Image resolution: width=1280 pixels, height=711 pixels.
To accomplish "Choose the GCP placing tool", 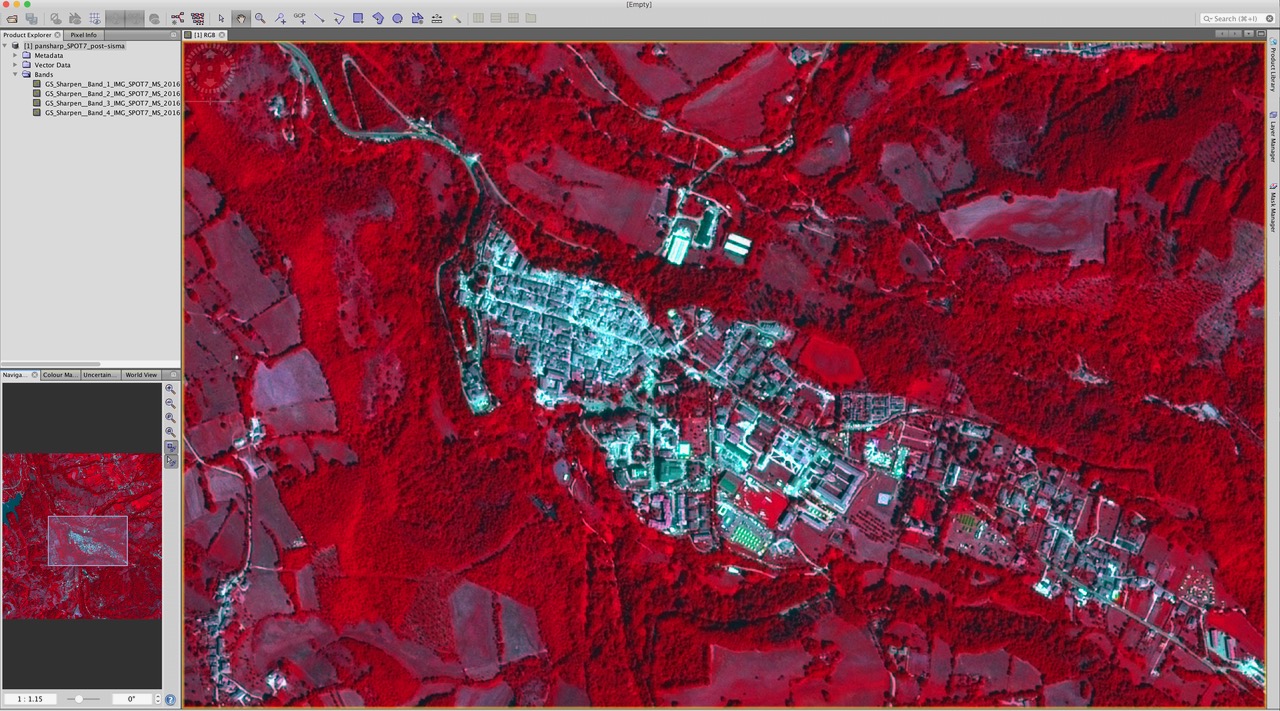I will pos(299,18).
